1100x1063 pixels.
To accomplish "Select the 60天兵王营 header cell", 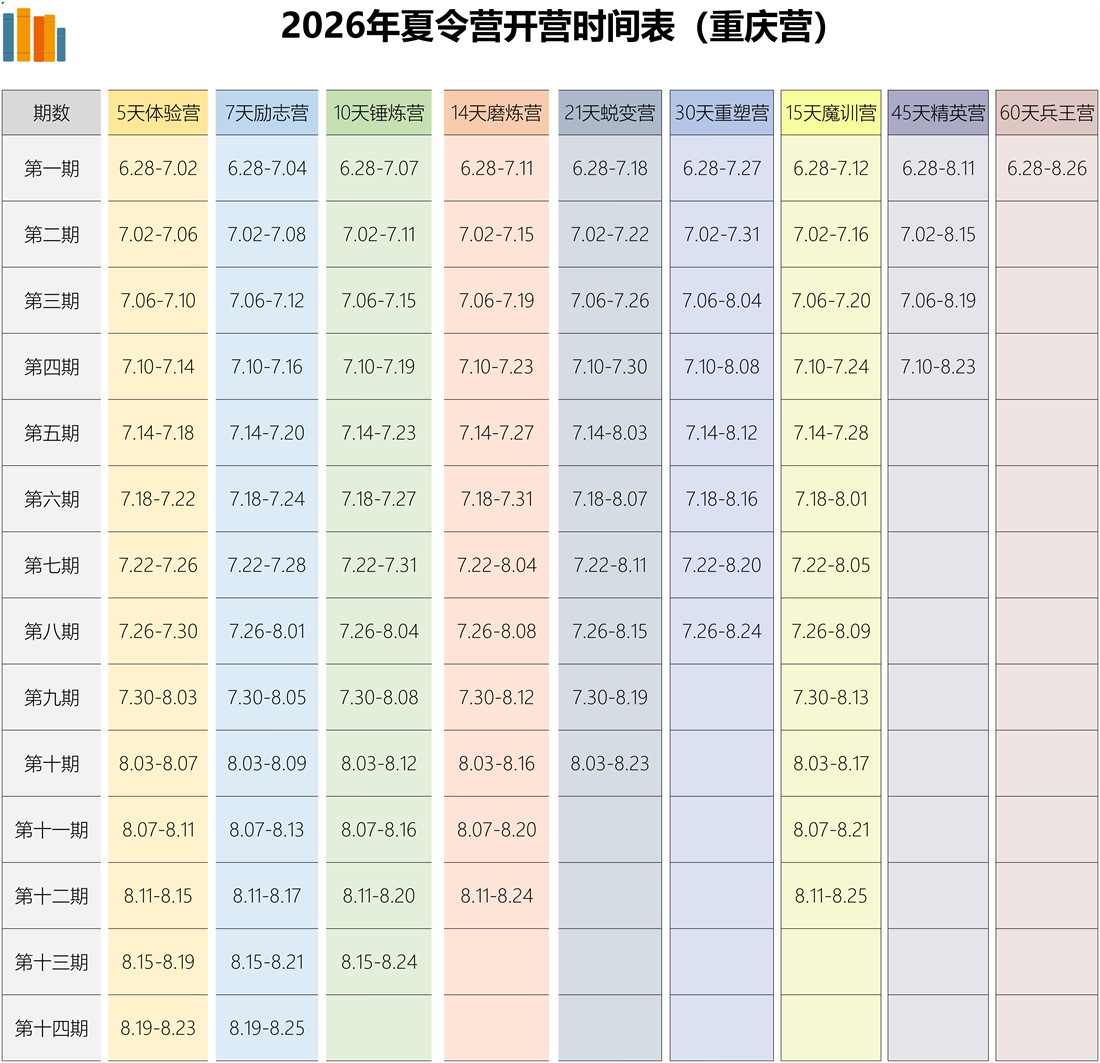I will tap(1047, 113).
